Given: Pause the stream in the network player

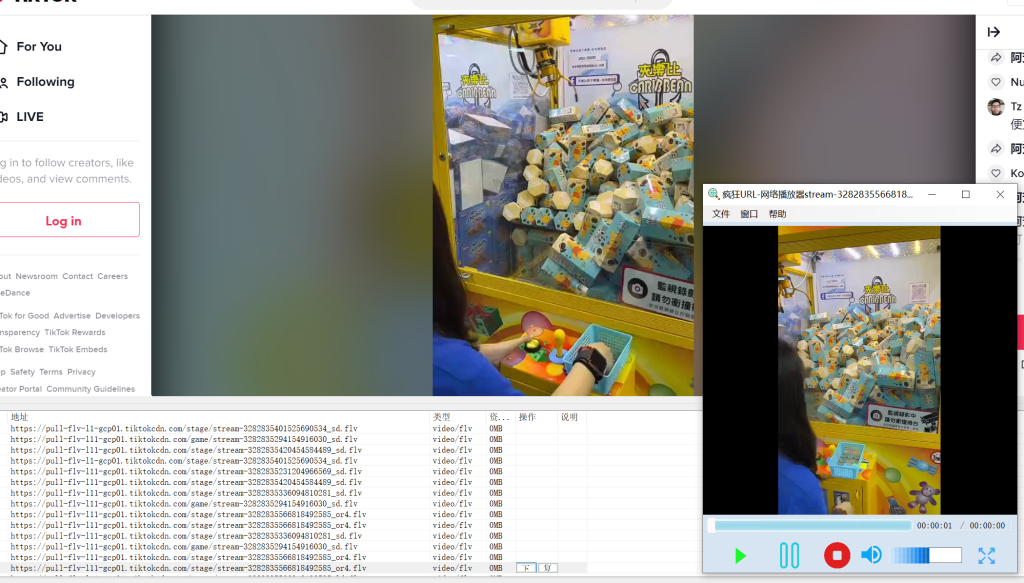Looking at the screenshot, I should coord(790,556).
